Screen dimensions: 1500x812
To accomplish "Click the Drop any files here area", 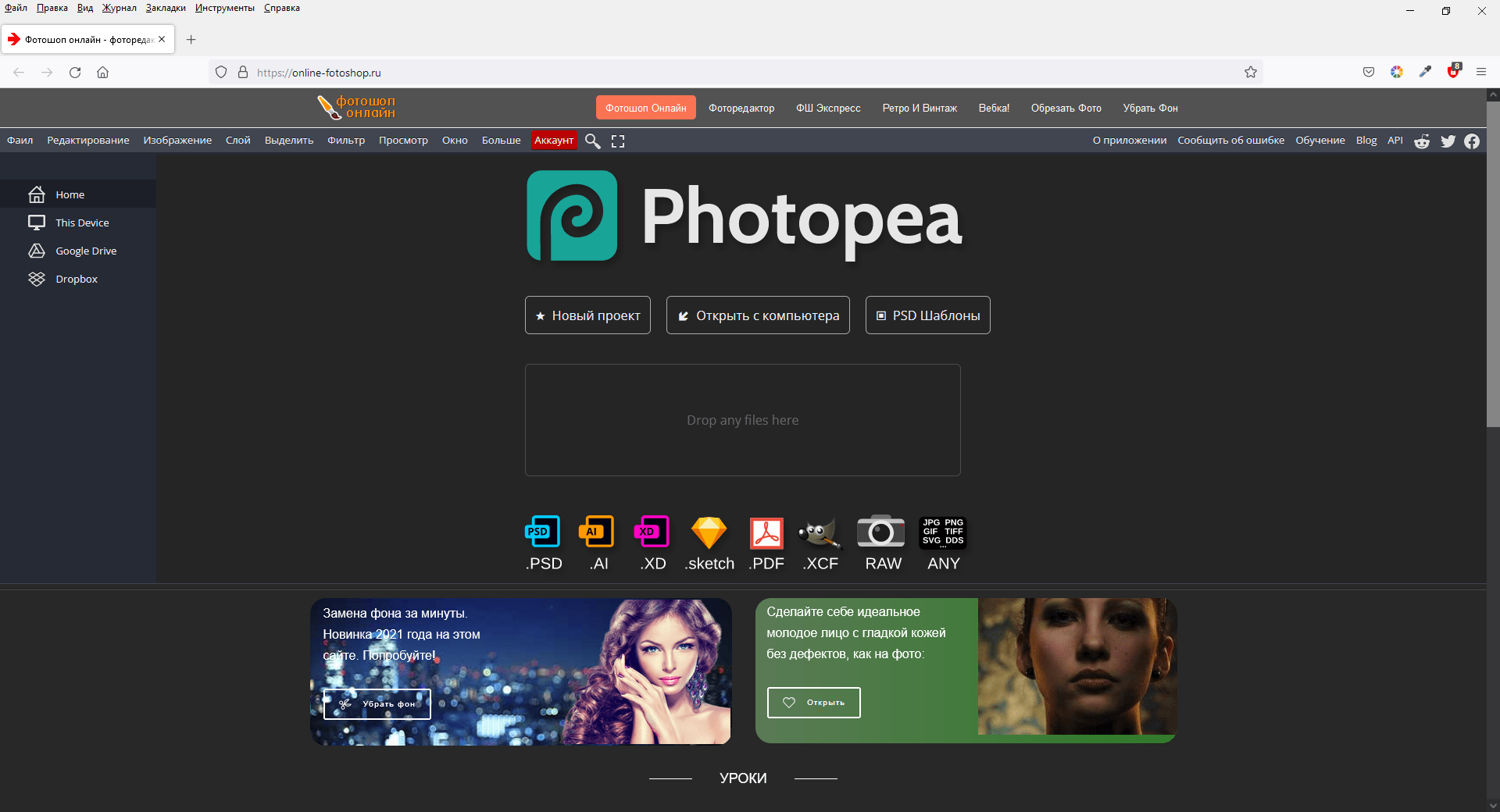I will pos(743,420).
